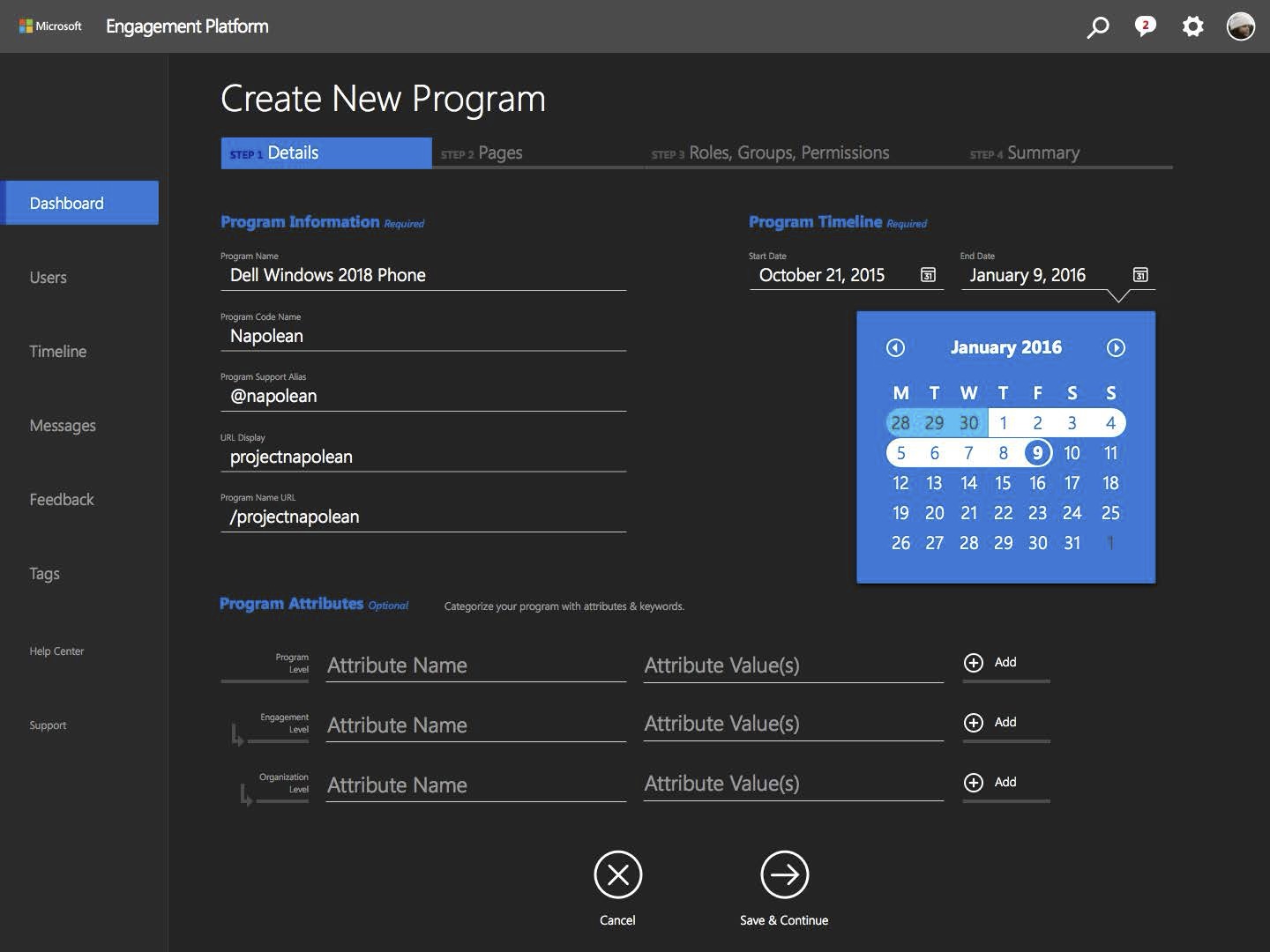
Task: Edit the Program Support Alias field
Action: coord(423,396)
